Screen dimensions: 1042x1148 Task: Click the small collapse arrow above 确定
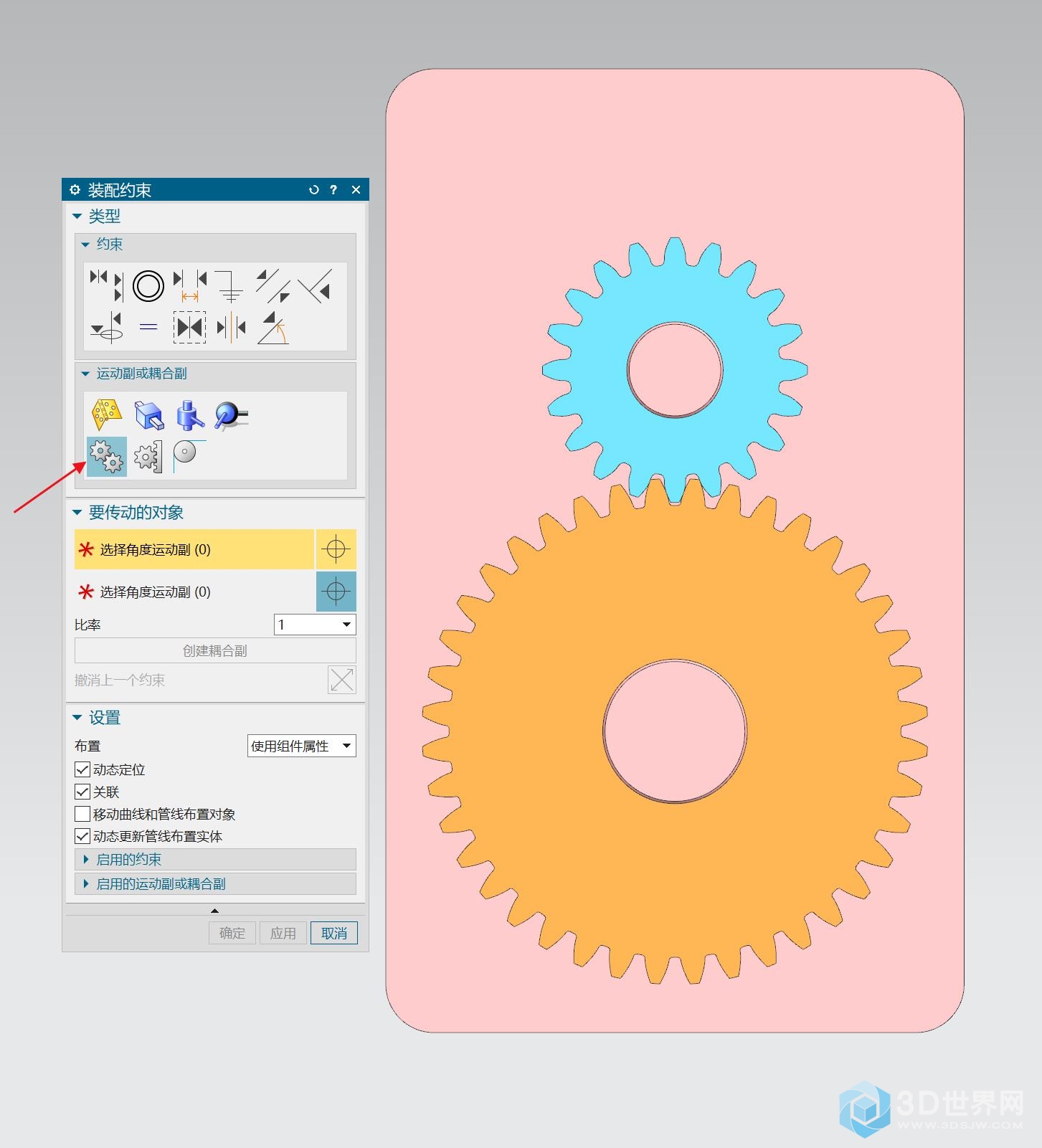(214, 910)
